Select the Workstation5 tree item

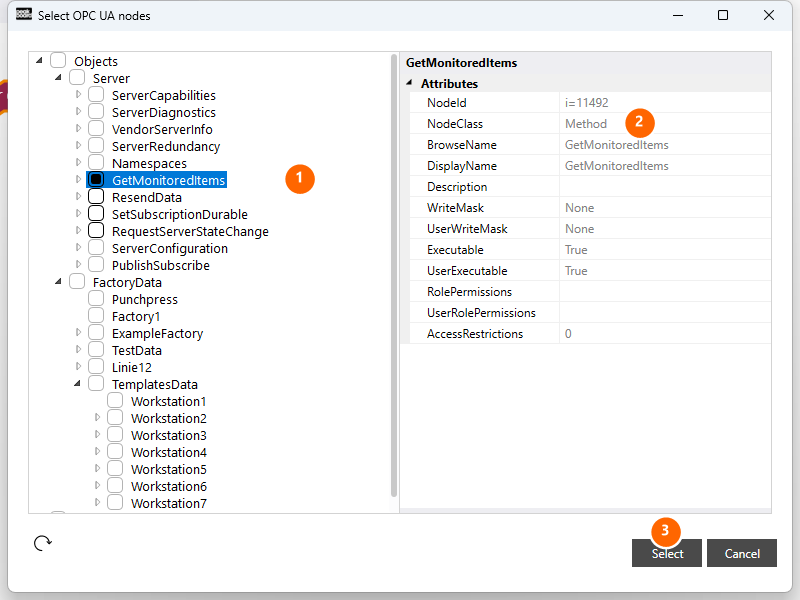click(169, 469)
